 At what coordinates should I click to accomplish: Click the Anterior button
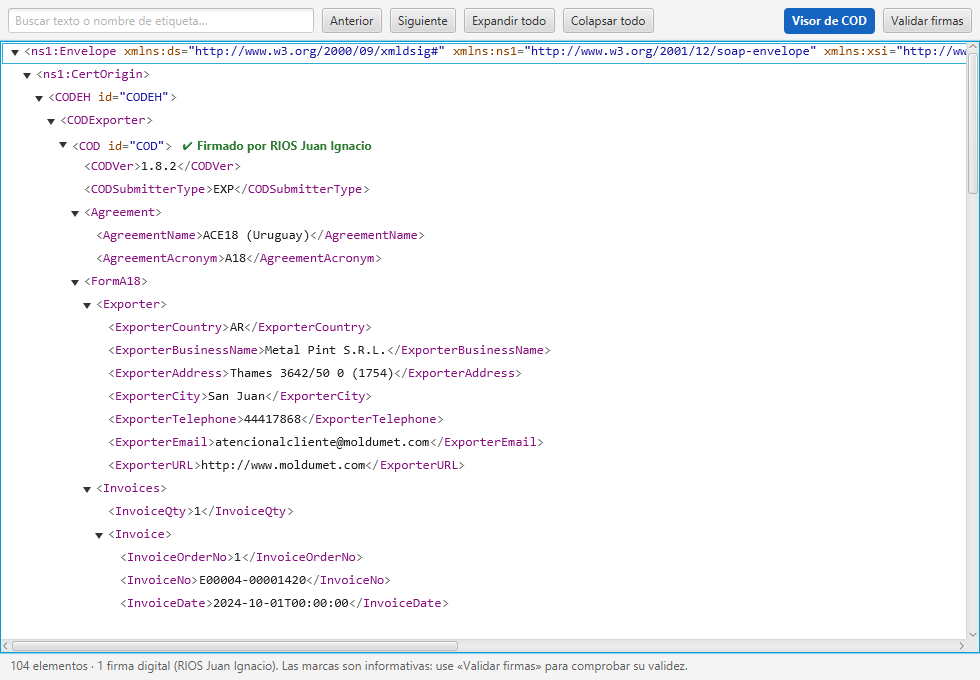coord(352,21)
